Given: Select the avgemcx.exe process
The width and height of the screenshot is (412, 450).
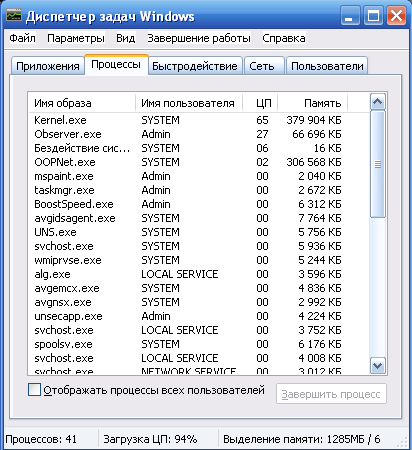Looking at the screenshot, I should (x=199, y=288).
